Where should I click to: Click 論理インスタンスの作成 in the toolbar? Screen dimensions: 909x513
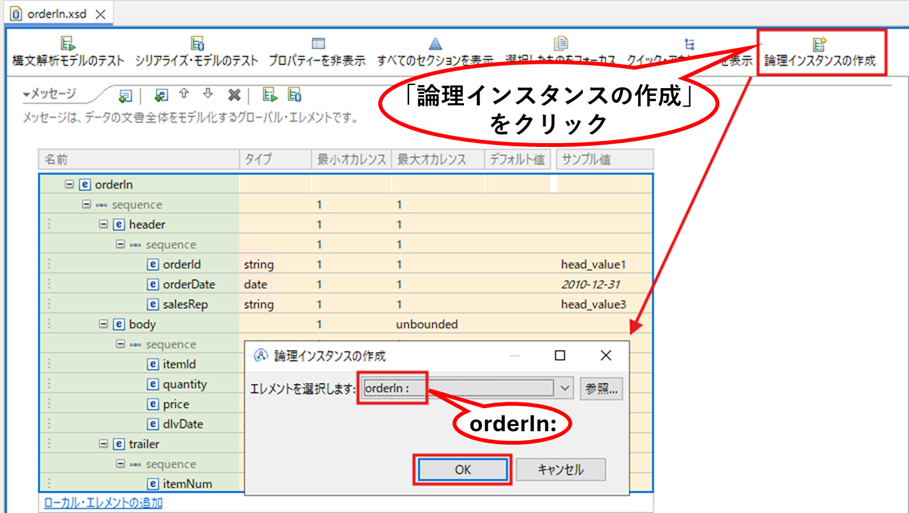[820, 52]
